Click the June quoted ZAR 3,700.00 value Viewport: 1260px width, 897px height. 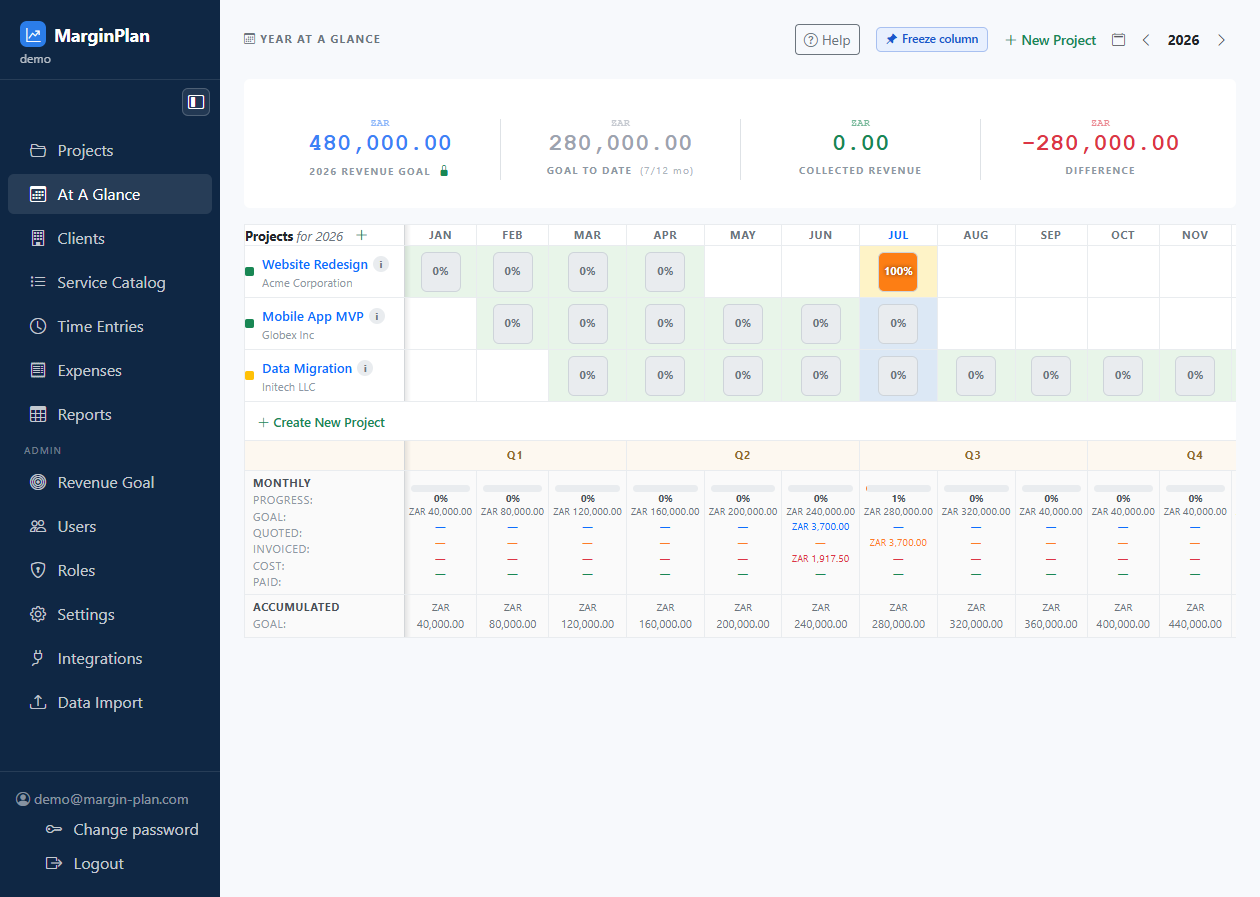pos(820,527)
